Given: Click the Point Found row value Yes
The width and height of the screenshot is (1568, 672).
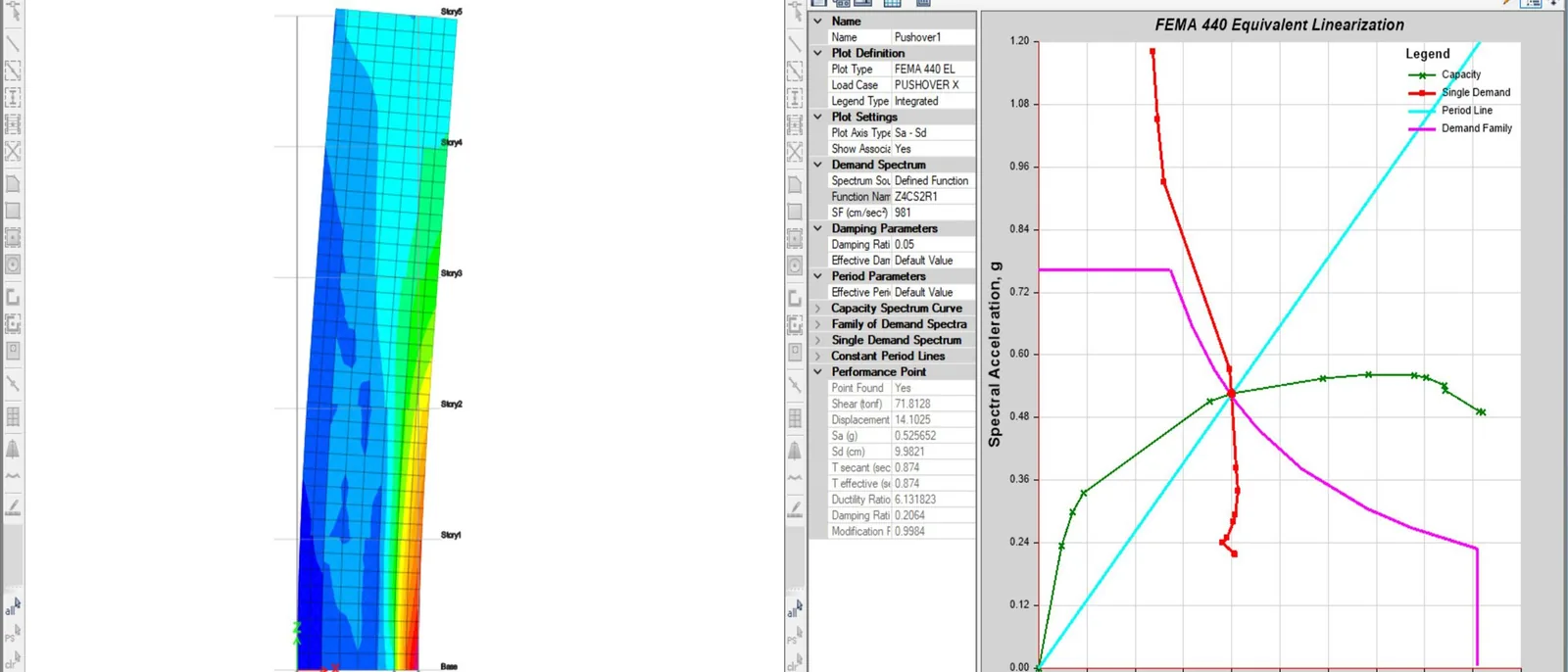Looking at the screenshot, I should 933,388.
